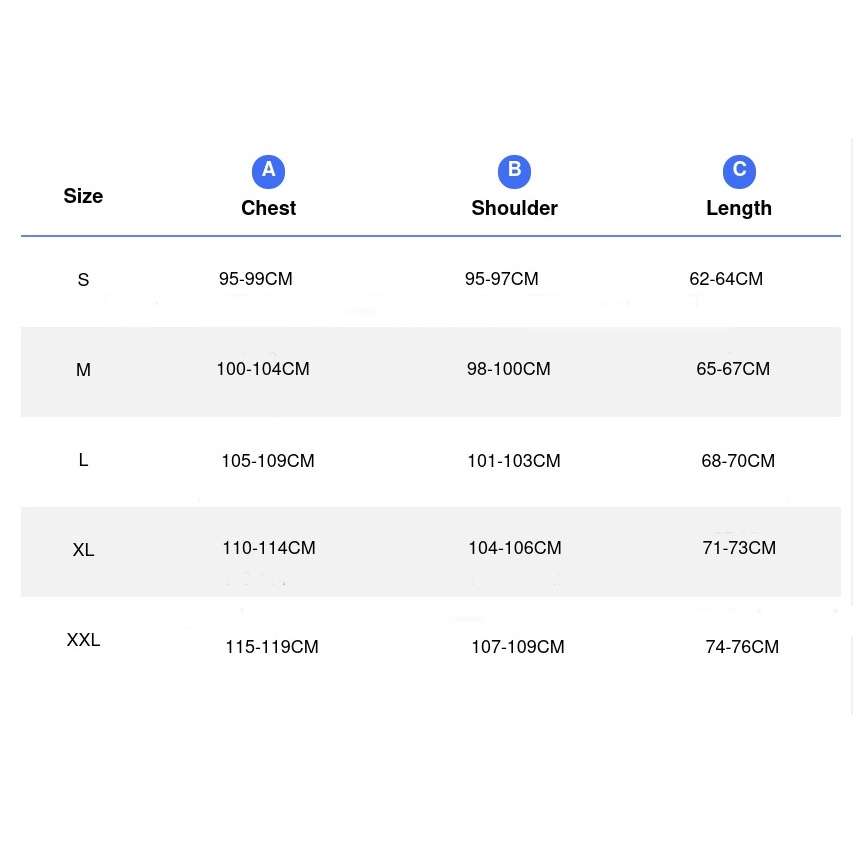This screenshot has height=853, width=853.
Task: Select the Length column header
Action: (x=739, y=208)
